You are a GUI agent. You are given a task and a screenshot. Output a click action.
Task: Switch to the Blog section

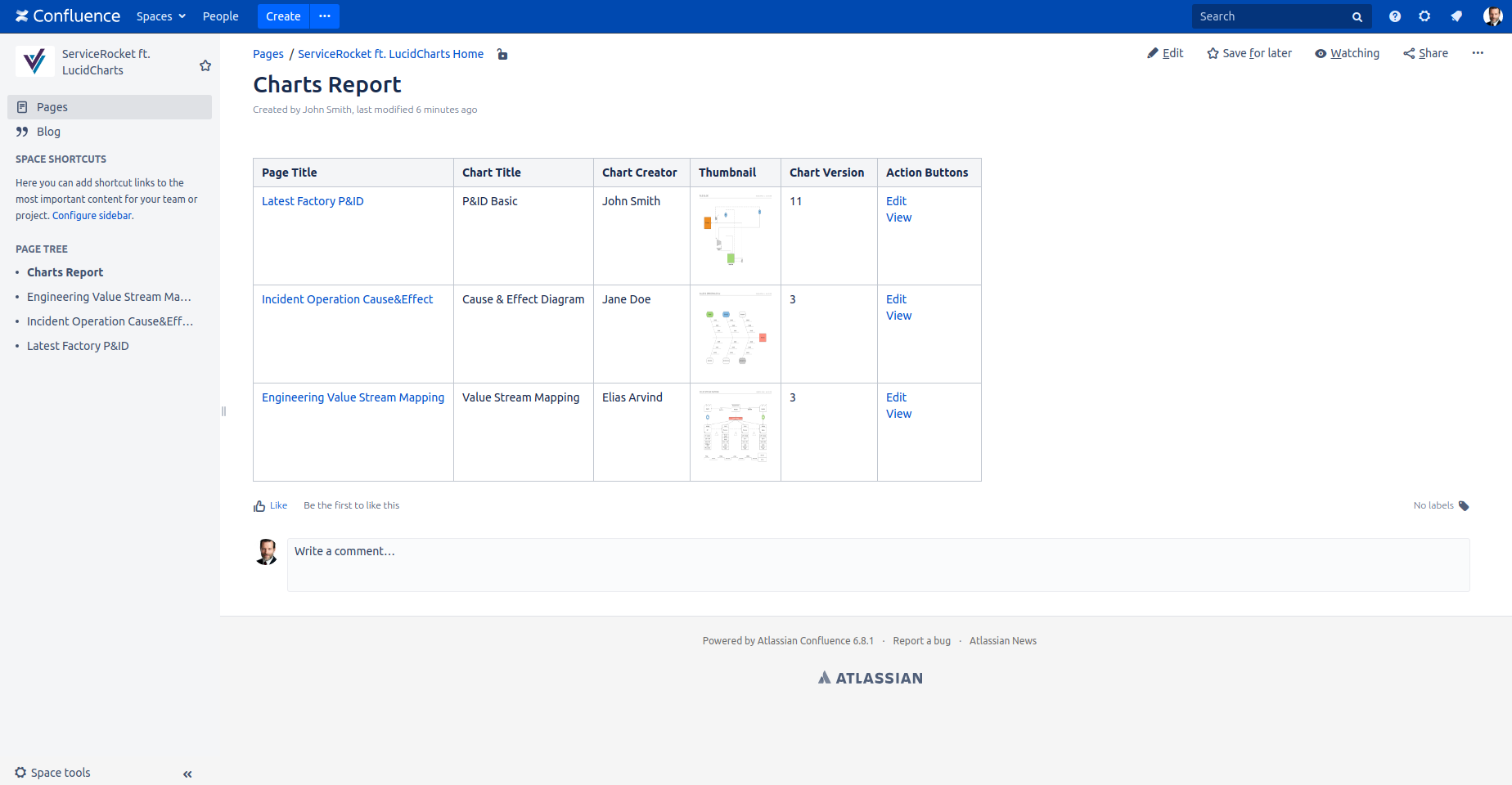pyautogui.click(x=47, y=131)
